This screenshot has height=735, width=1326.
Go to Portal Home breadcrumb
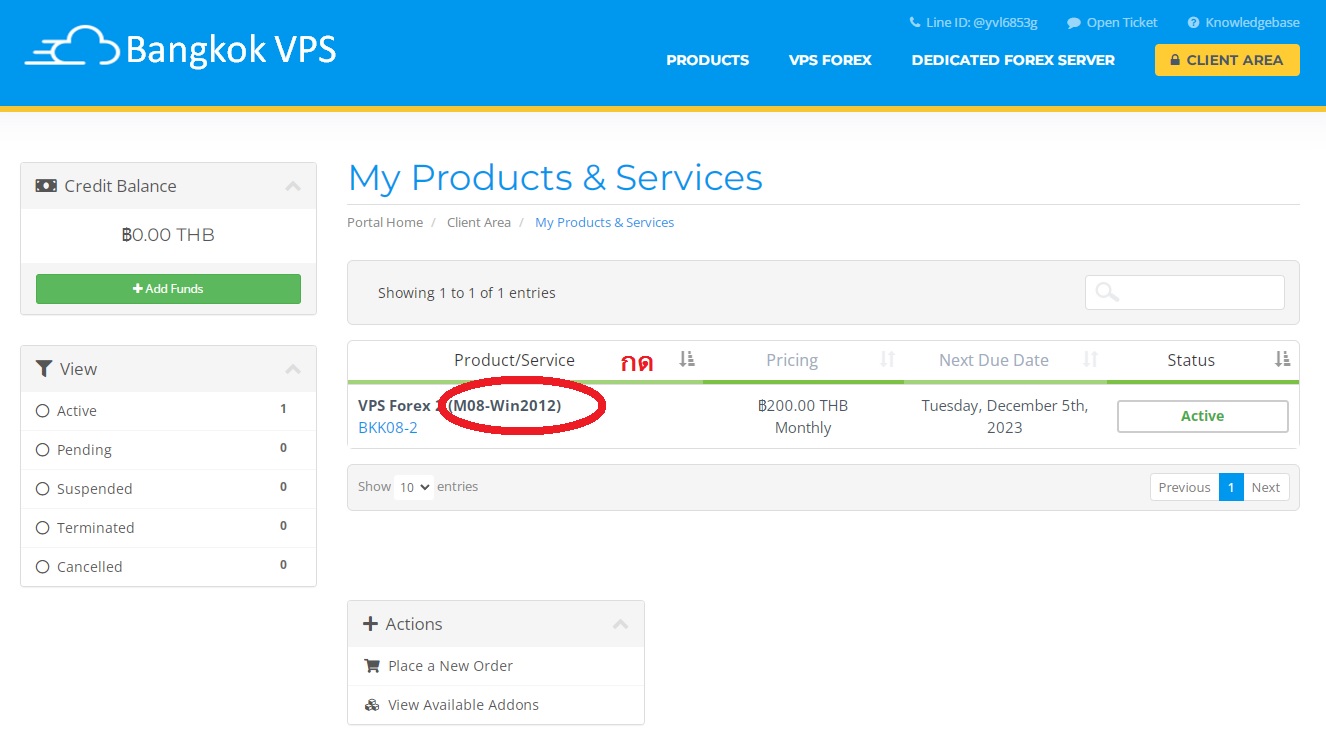click(x=385, y=222)
